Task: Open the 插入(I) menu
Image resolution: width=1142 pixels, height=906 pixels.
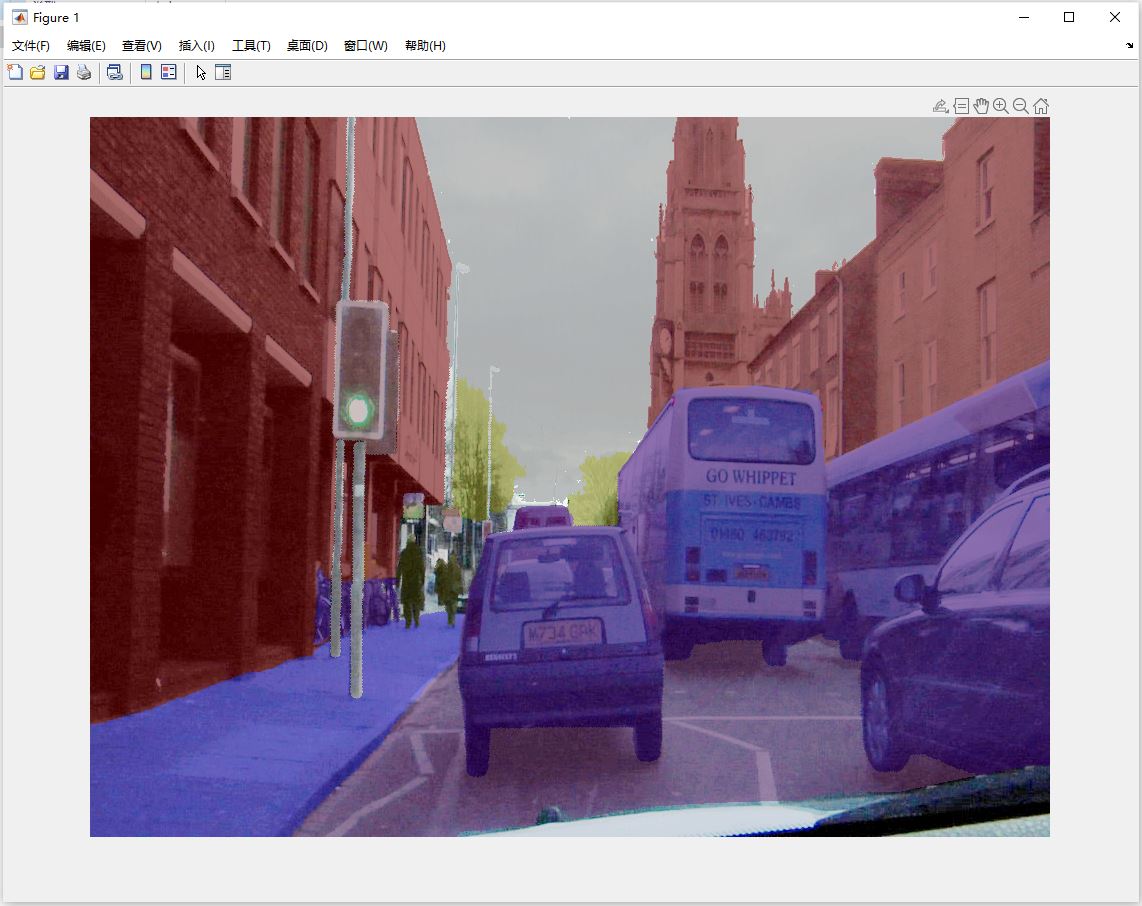Action: point(197,46)
